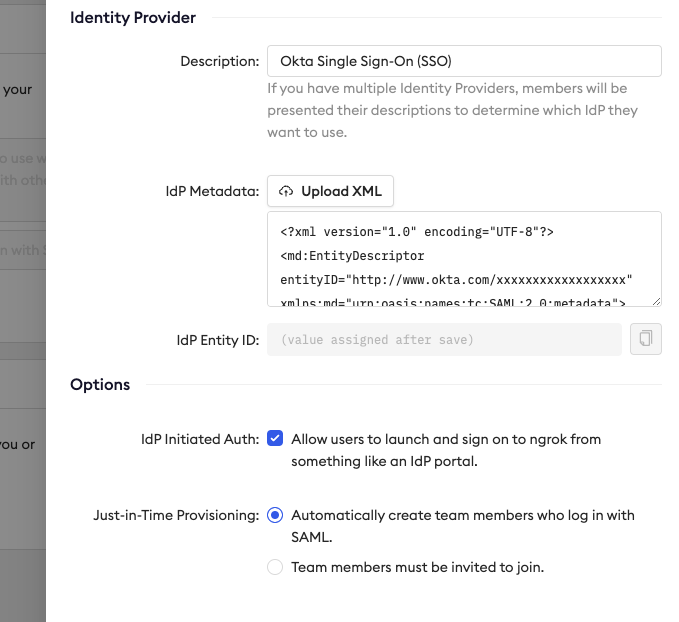
Task: Place cursor on the md:EntityDescriptor line
Action: (x=352, y=256)
